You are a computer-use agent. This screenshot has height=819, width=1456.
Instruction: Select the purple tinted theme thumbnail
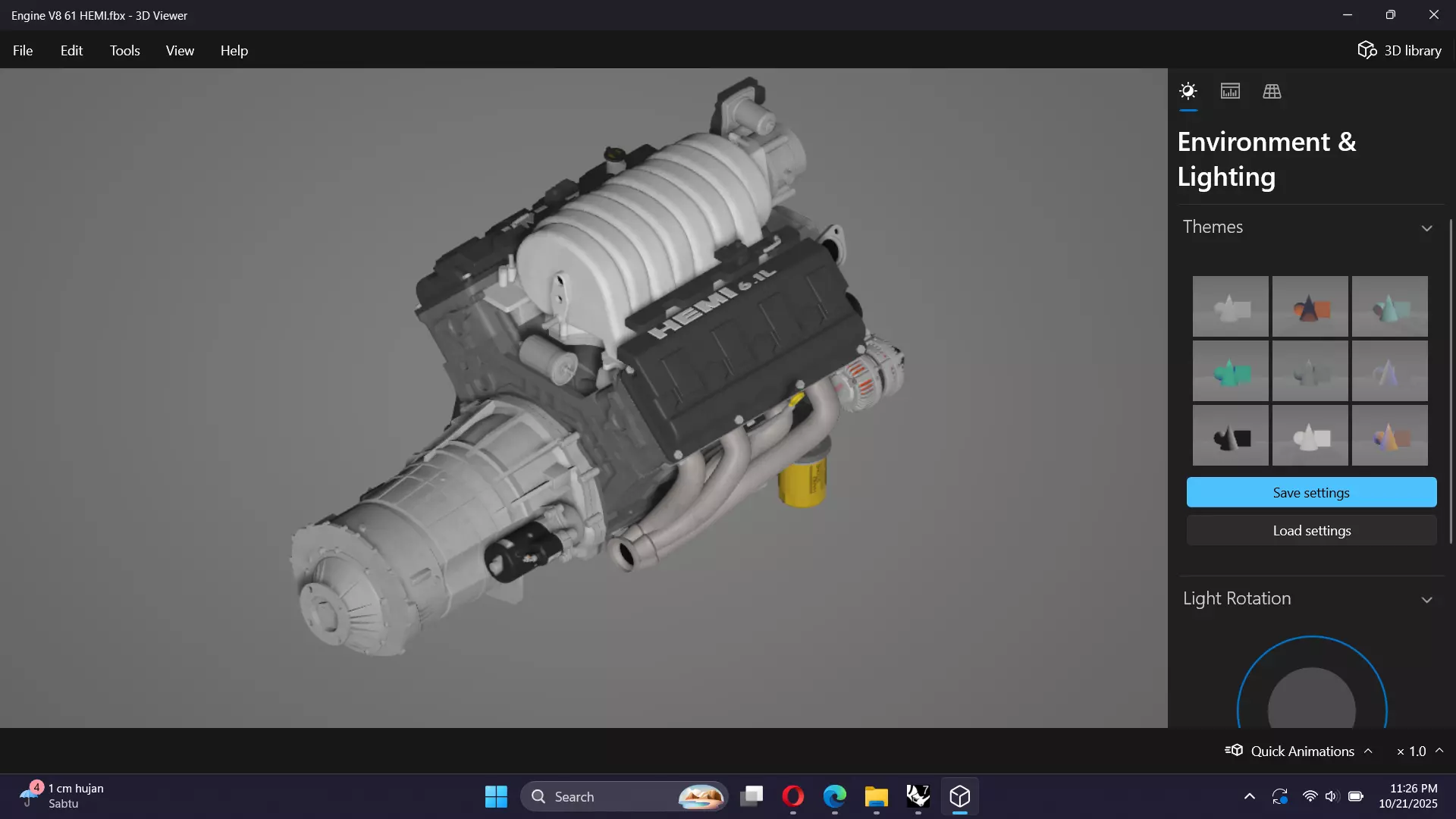pos(1389,371)
